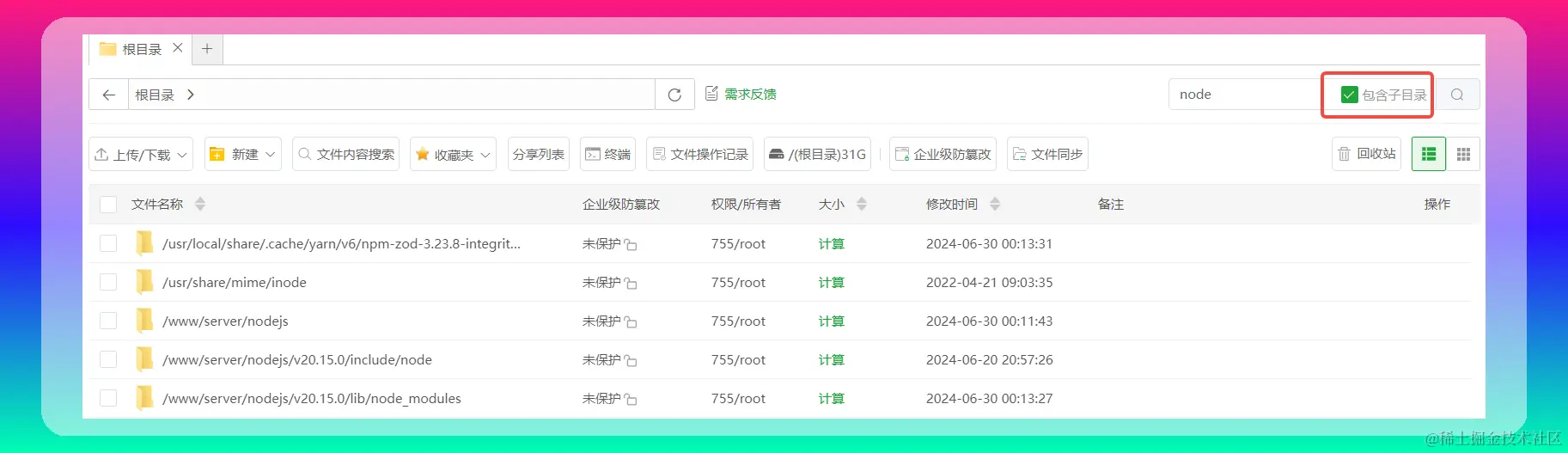Open the 回收站 recycle bin

[x=1367, y=154]
